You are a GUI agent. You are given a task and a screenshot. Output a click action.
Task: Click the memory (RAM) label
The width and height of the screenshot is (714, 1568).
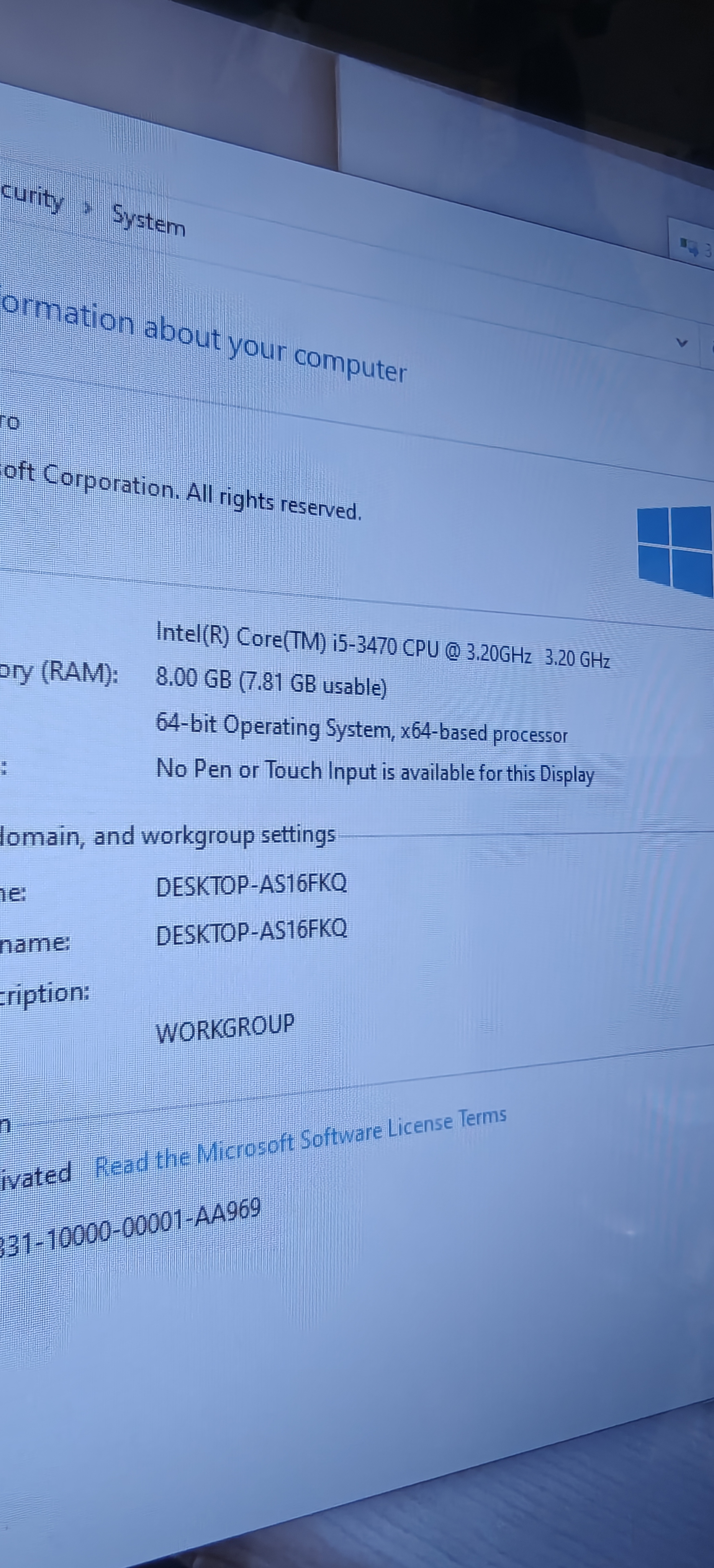pos(59,673)
